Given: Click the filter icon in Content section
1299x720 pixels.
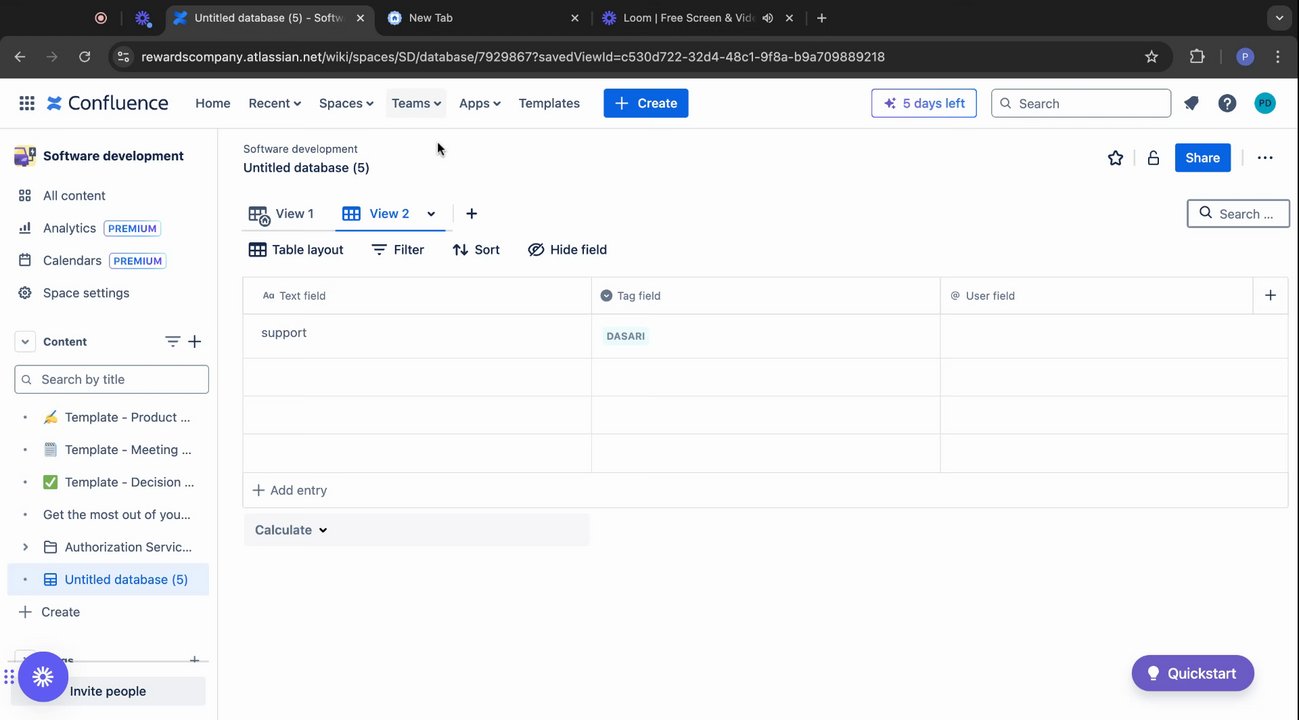Looking at the screenshot, I should [172, 342].
